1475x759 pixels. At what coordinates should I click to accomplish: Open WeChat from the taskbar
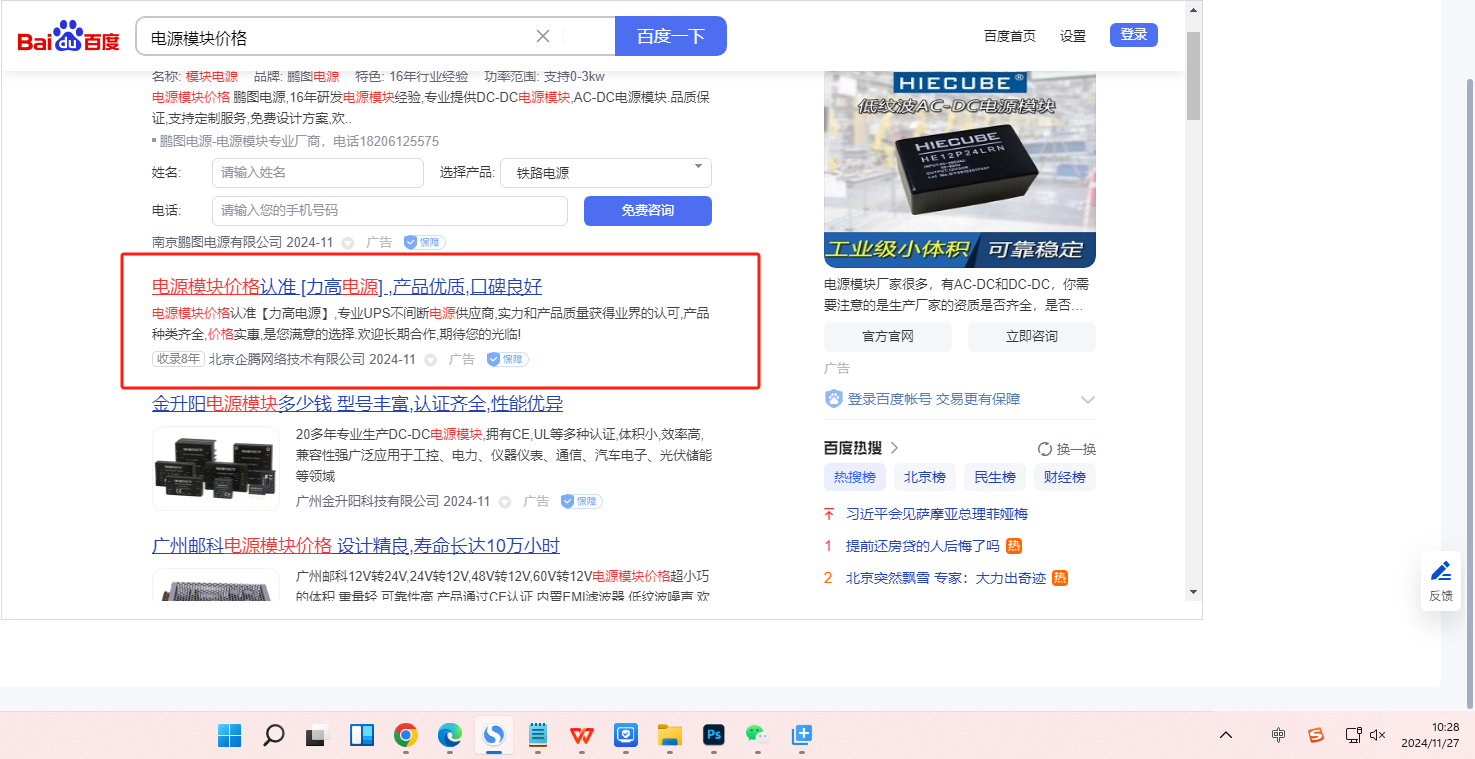pos(757,736)
